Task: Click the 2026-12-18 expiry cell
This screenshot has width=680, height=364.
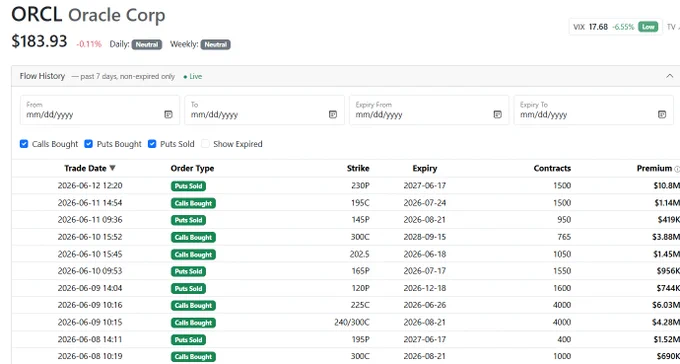Action: tap(425, 288)
